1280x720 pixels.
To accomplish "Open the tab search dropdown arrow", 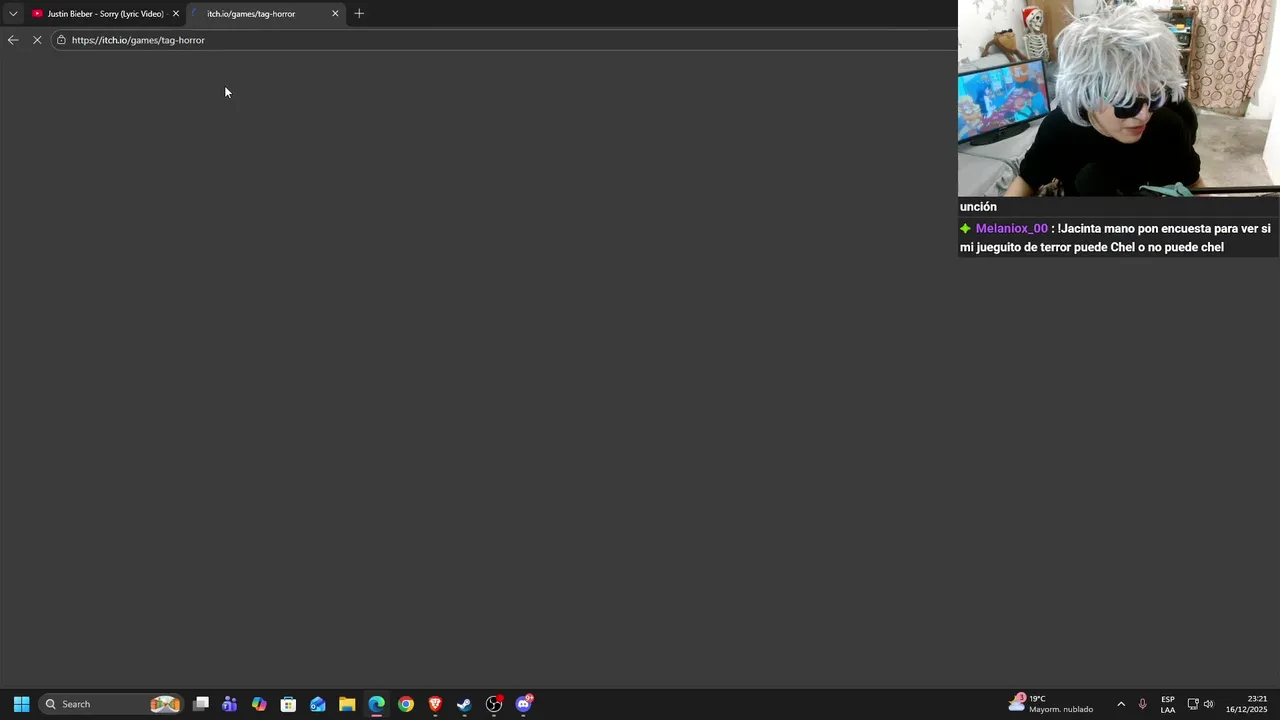I will tap(13, 13).
